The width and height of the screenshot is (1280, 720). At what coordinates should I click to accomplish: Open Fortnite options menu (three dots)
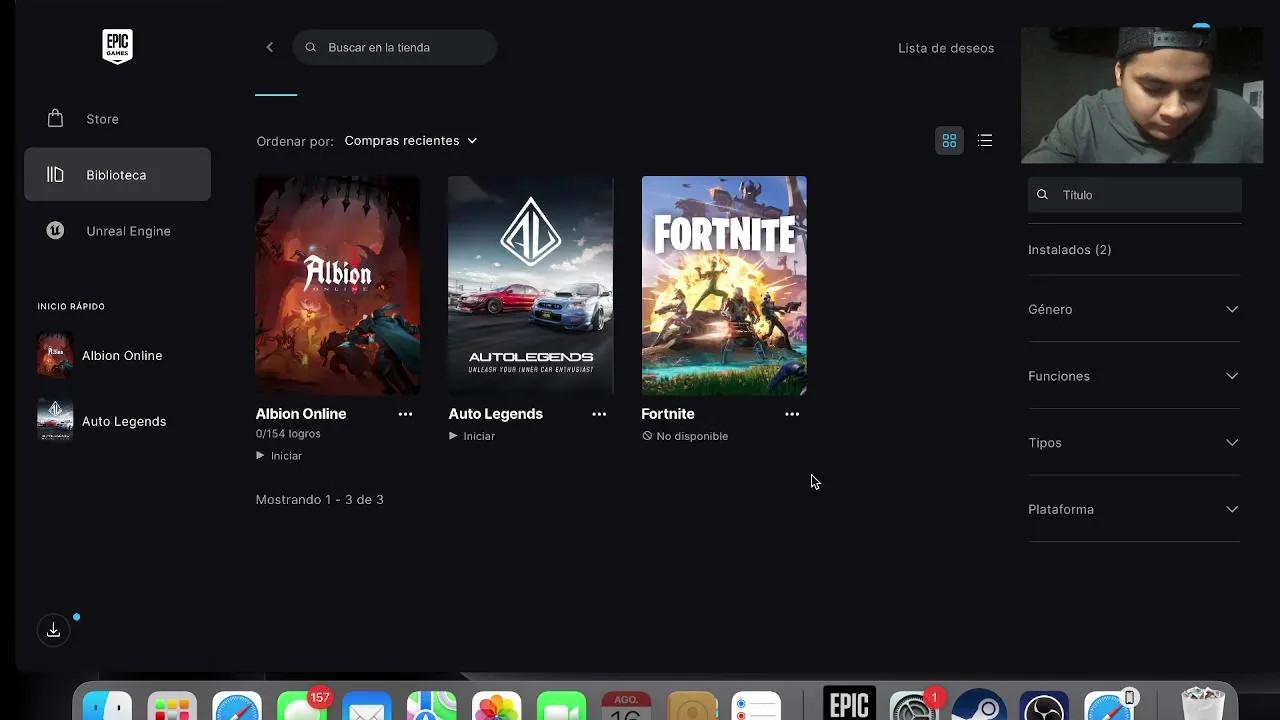point(792,414)
